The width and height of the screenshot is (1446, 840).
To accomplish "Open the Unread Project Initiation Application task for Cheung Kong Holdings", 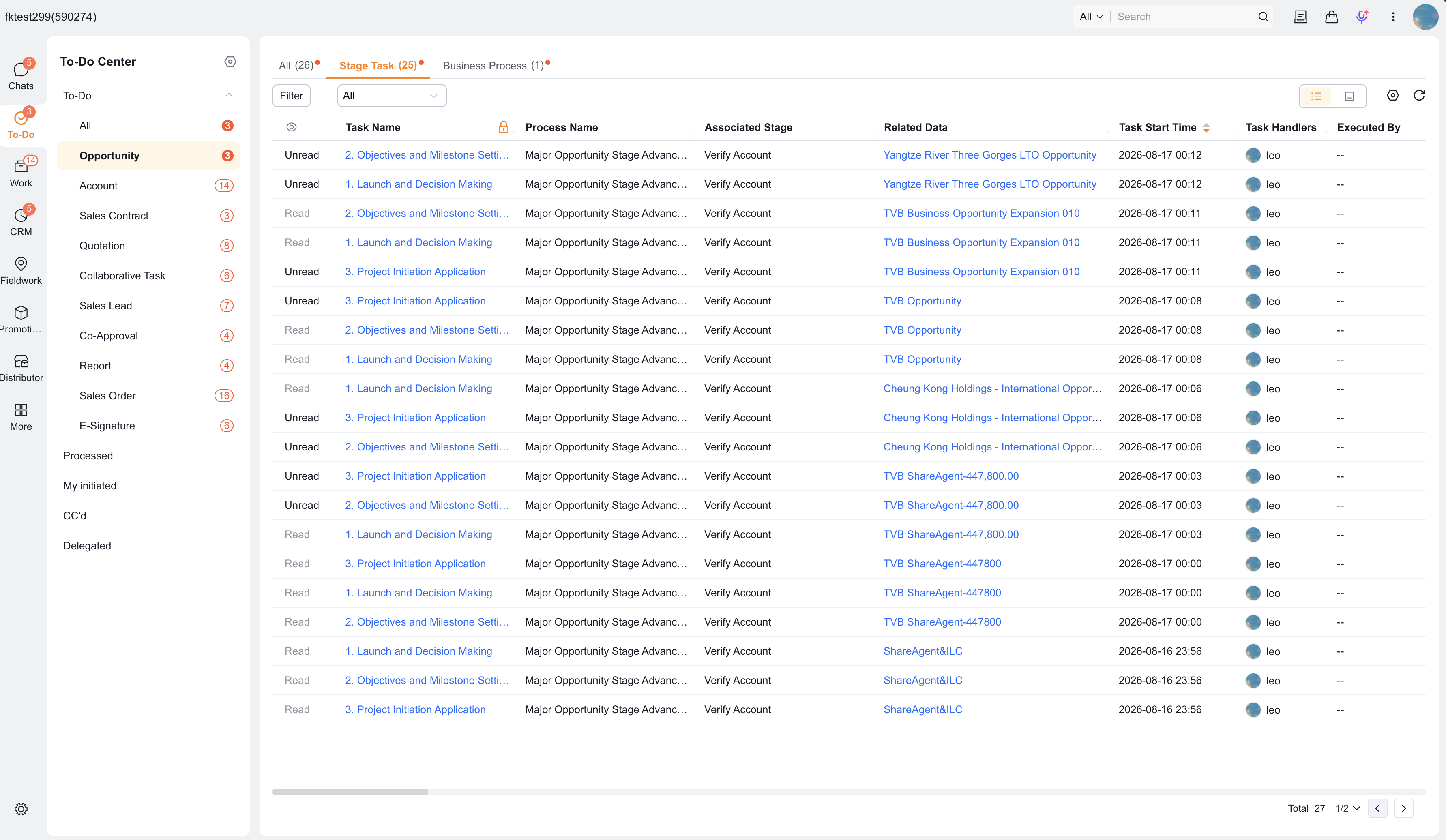I will coord(415,418).
